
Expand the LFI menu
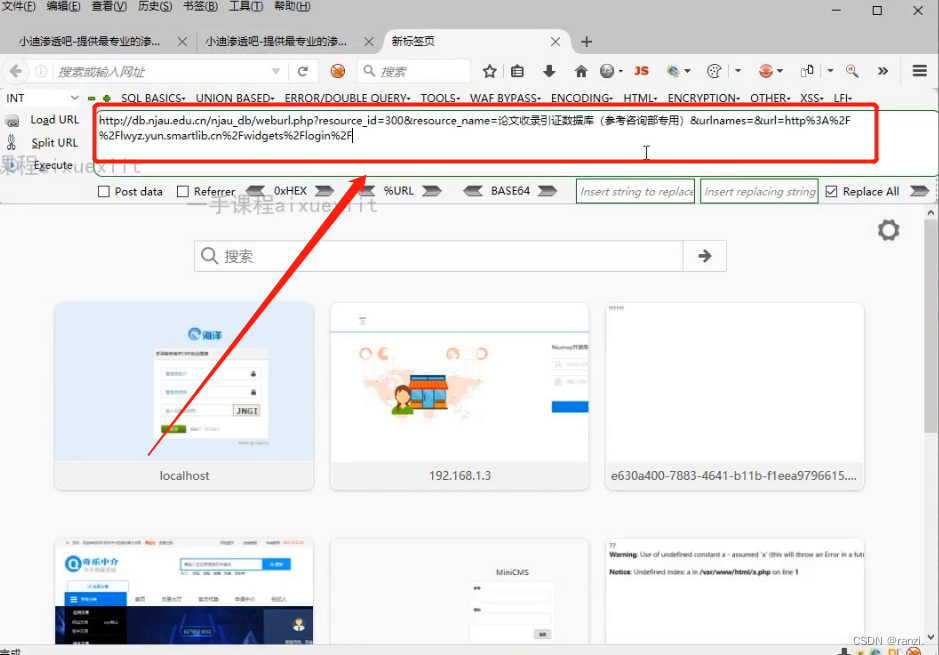tap(843, 98)
